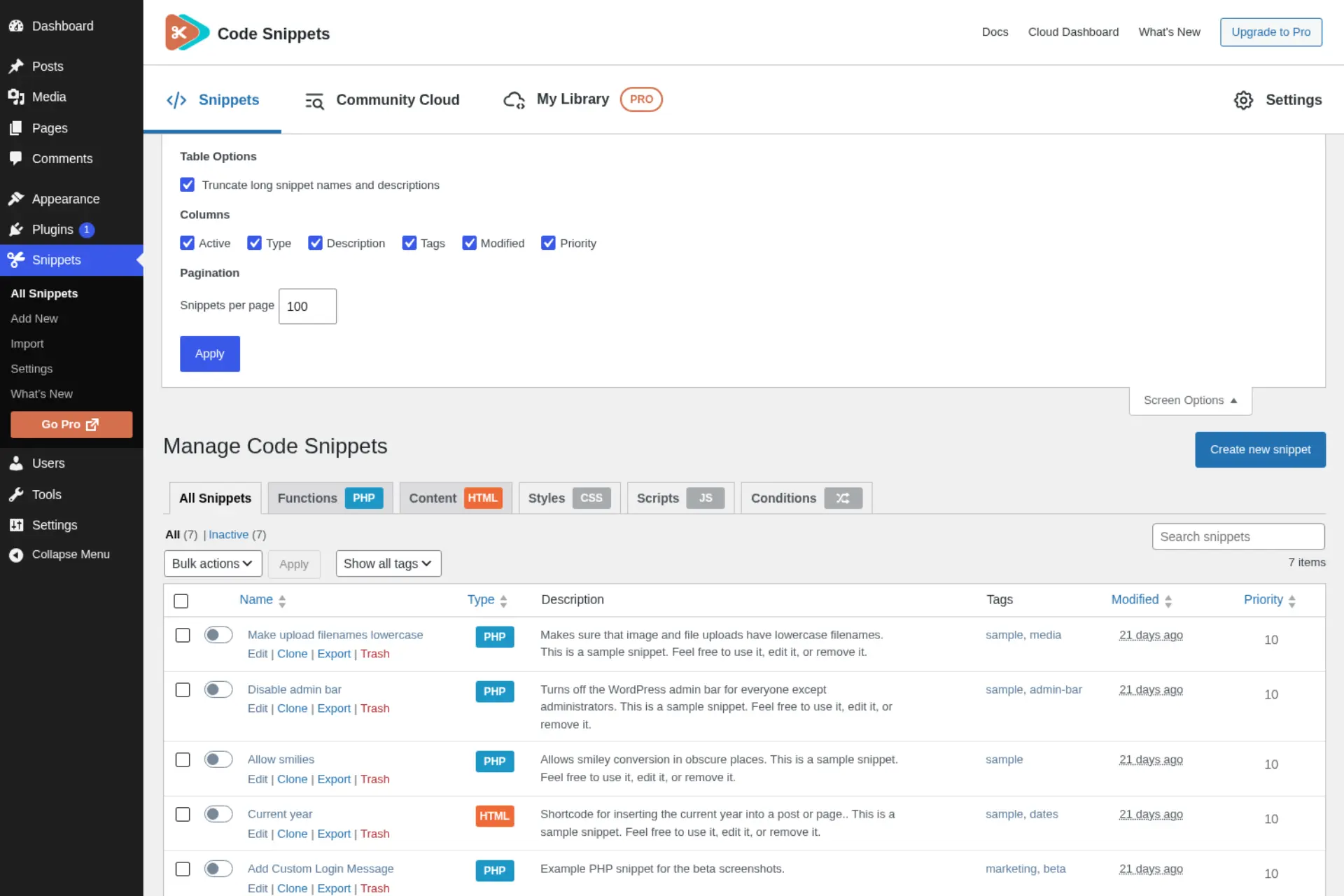Image resolution: width=1344 pixels, height=896 pixels.
Task: Clone the Current year snippet
Action: click(x=292, y=834)
